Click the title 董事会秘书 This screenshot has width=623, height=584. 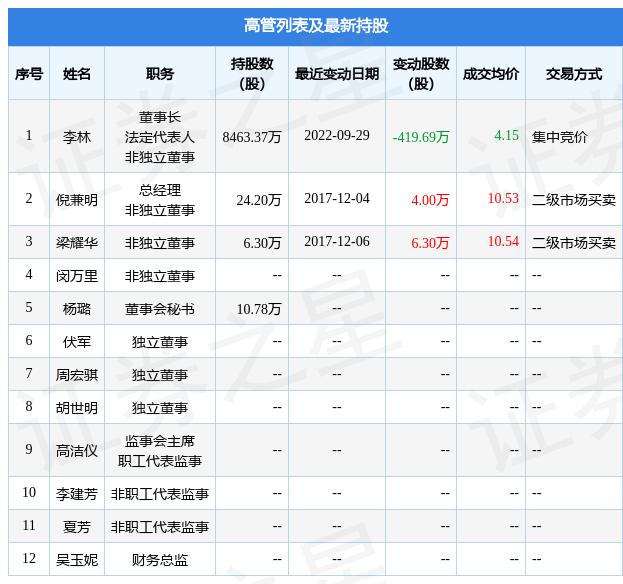(x=160, y=309)
